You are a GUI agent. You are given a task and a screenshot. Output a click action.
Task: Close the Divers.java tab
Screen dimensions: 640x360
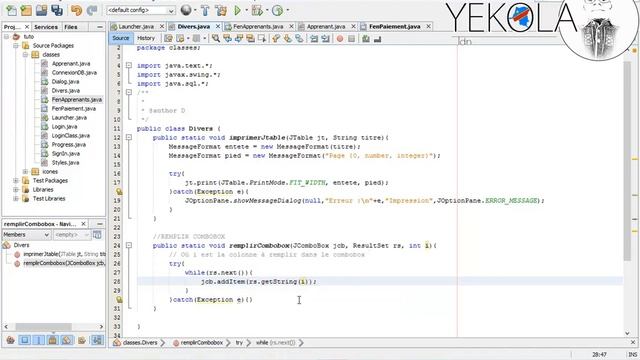(218, 27)
